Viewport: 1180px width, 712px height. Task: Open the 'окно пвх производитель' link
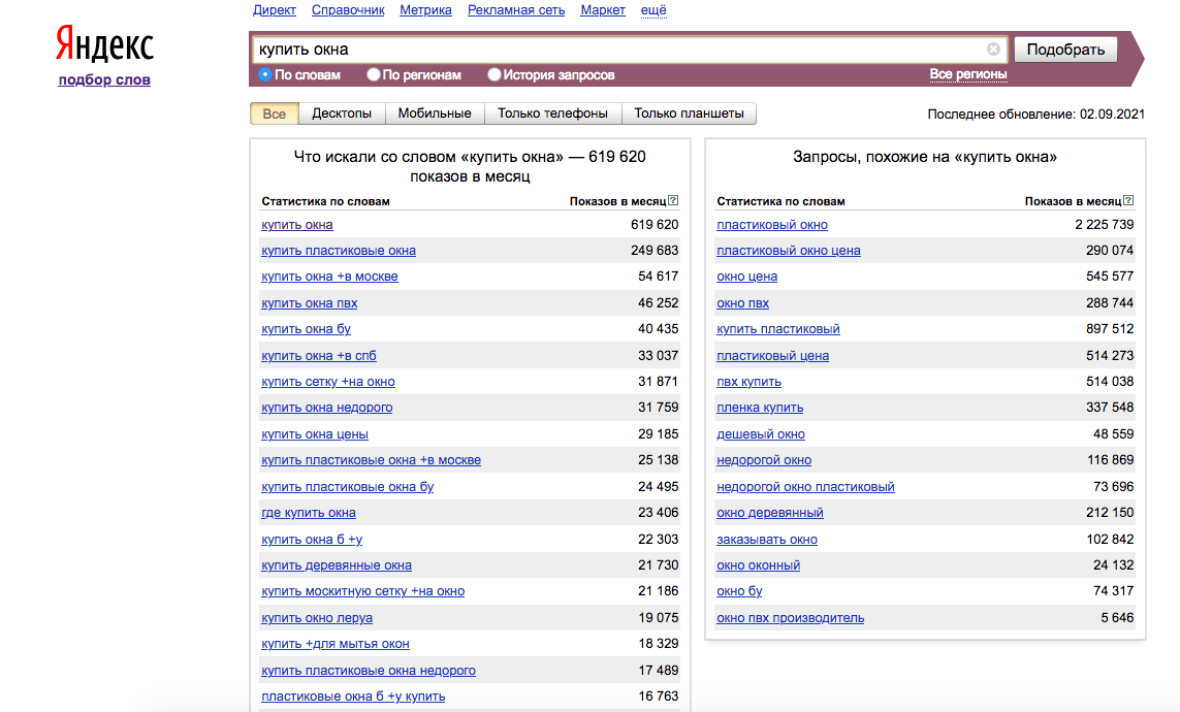[790, 618]
